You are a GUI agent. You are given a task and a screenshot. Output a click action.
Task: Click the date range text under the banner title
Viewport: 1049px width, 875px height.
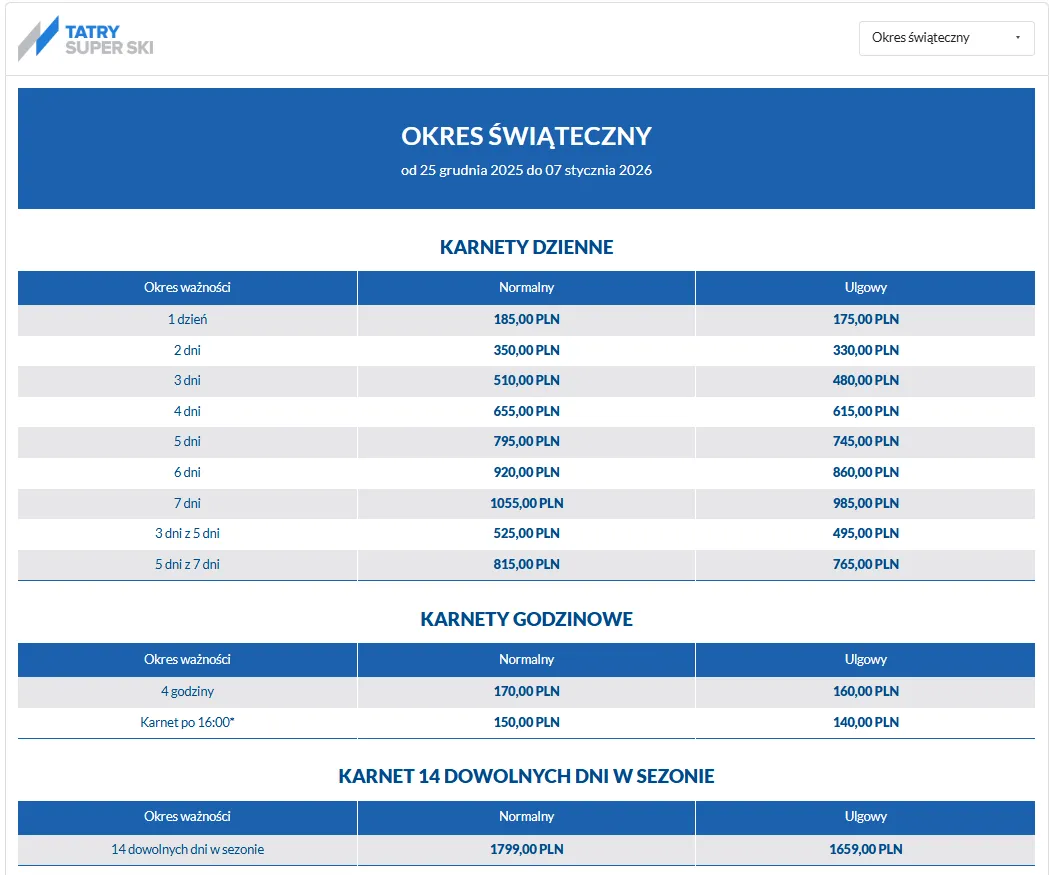tap(526, 170)
